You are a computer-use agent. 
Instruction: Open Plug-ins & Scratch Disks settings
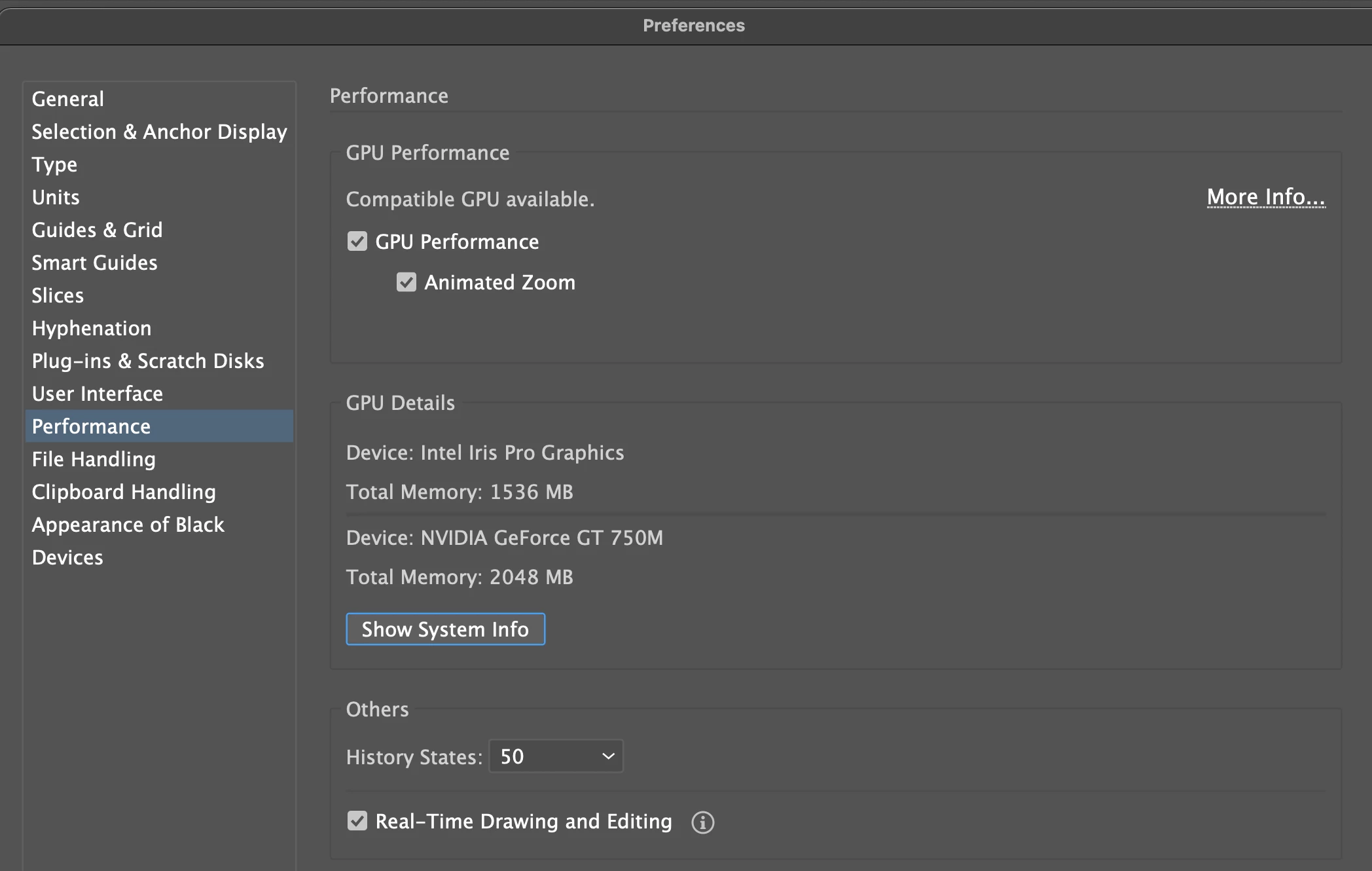(x=148, y=361)
